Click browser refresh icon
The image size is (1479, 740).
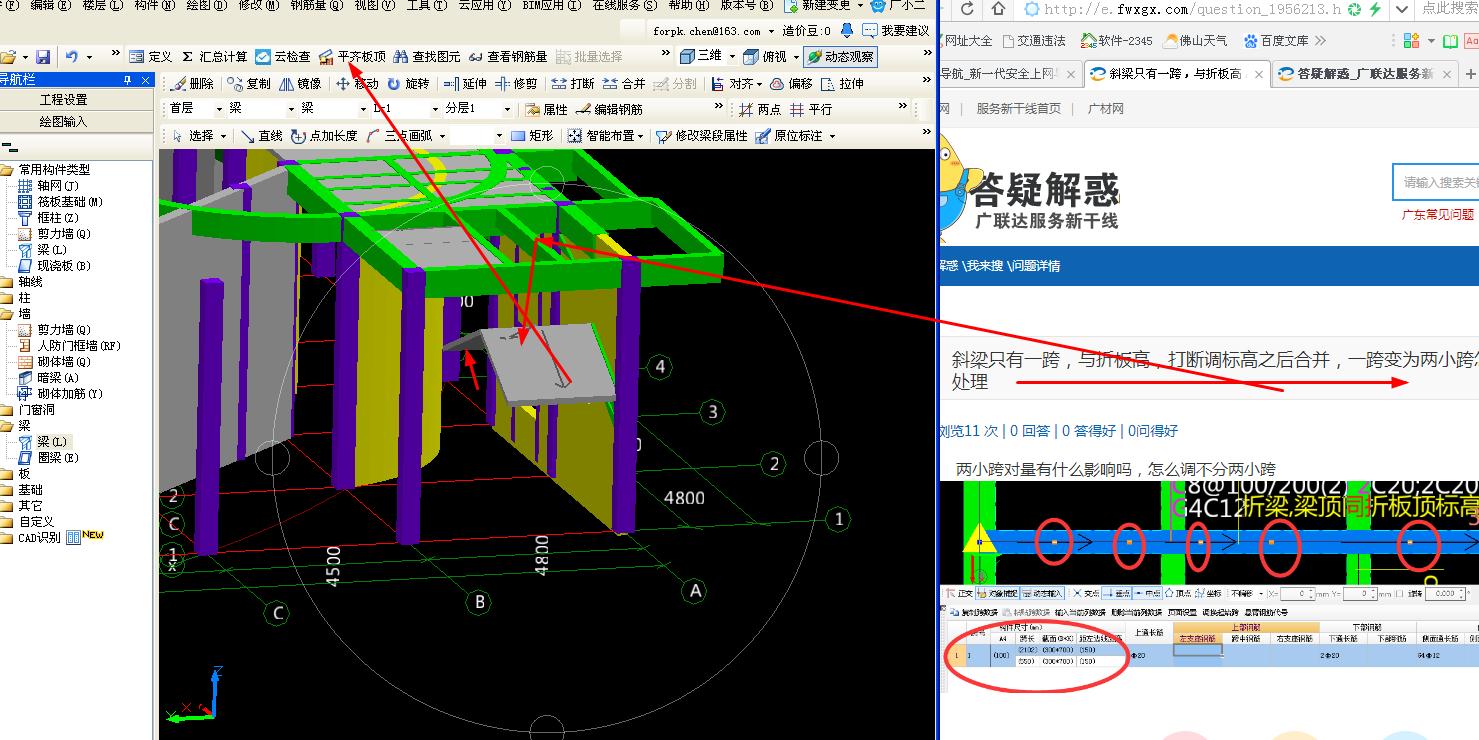[967, 10]
